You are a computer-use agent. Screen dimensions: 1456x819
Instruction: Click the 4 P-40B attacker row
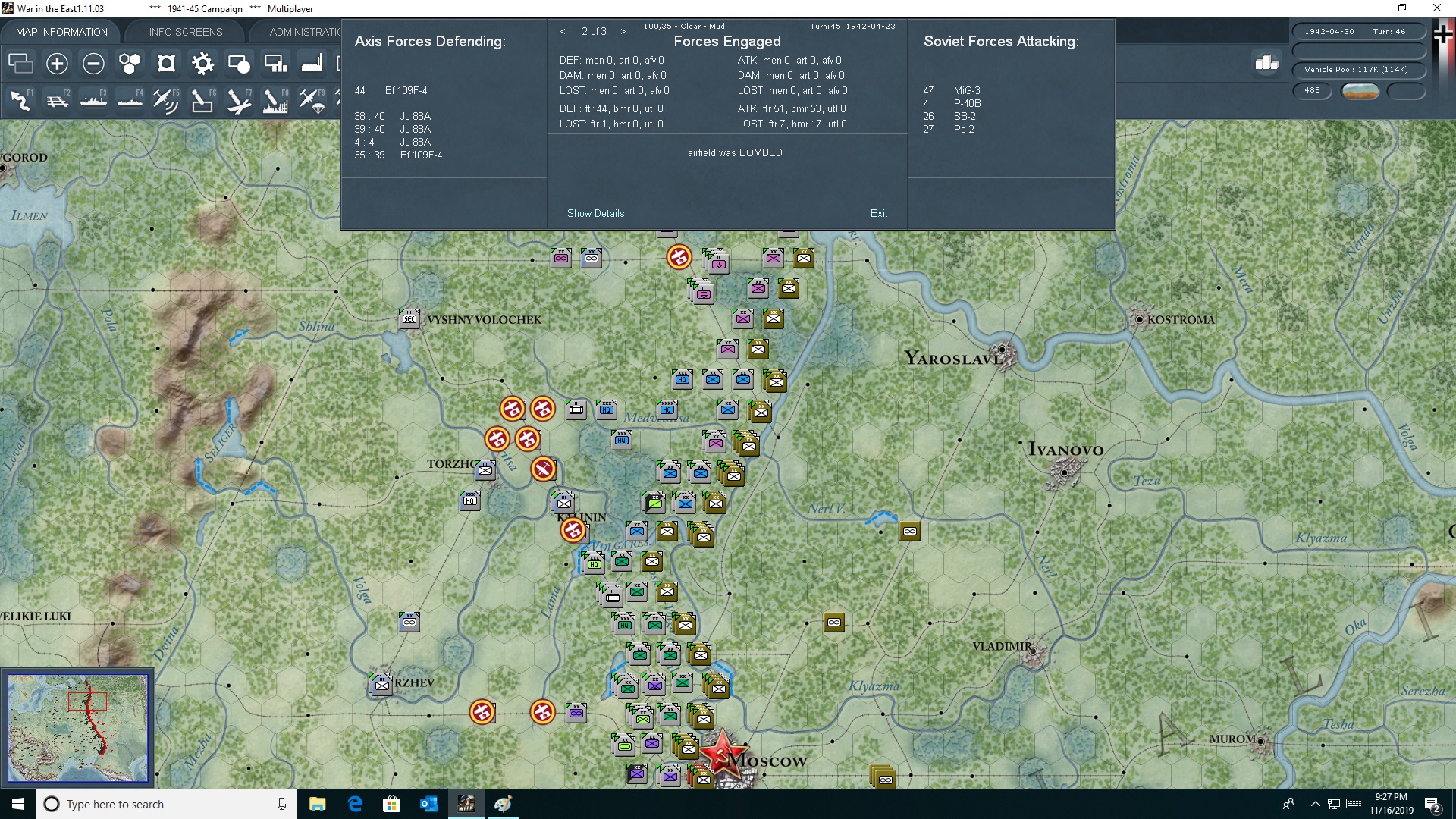952,103
